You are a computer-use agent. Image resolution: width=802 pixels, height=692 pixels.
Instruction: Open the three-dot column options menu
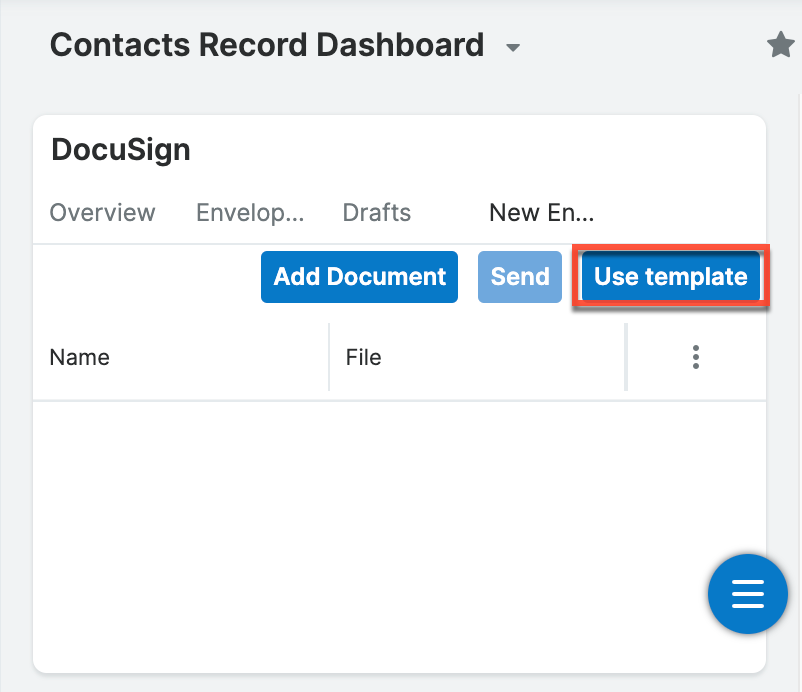pyautogui.click(x=696, y=357)
